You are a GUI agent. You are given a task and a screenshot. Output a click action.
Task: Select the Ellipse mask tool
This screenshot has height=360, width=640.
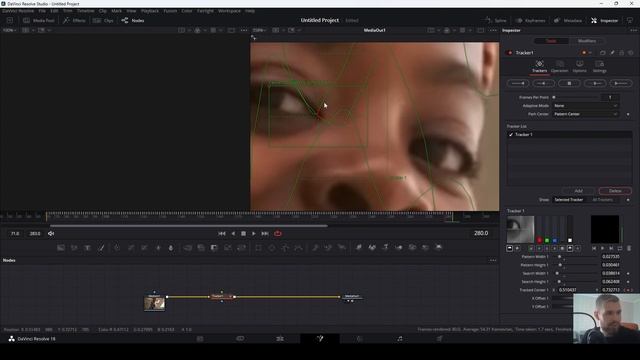[x=272, y=247]
